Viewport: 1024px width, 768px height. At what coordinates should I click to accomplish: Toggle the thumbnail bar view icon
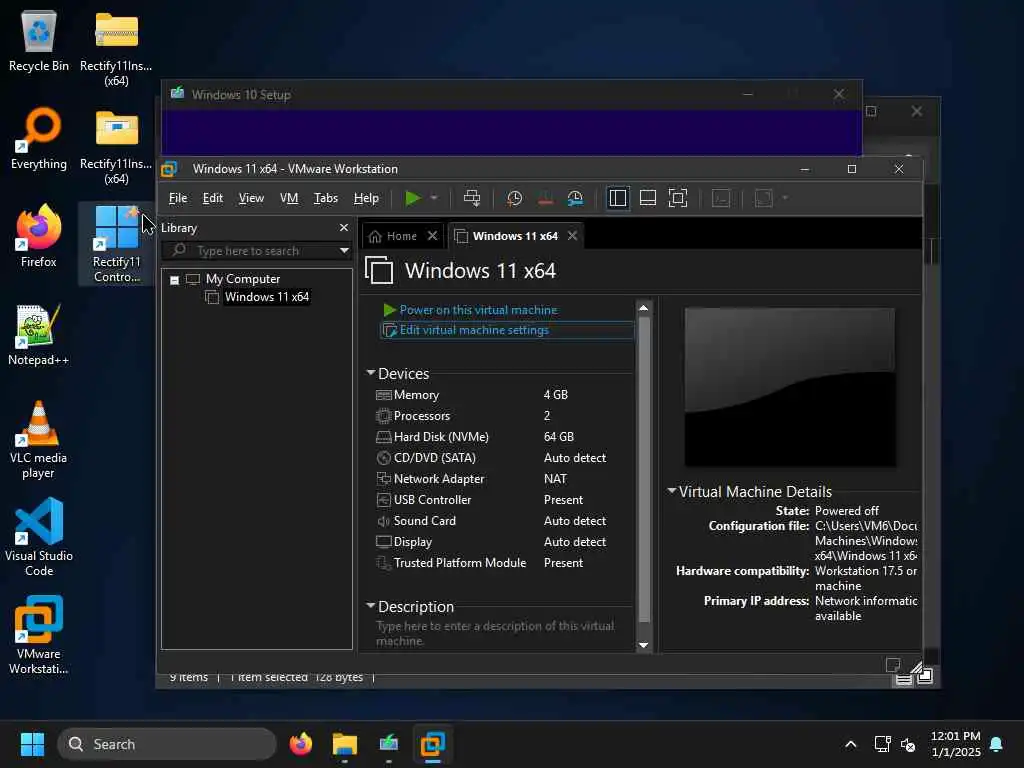click(x=647, y=198)
